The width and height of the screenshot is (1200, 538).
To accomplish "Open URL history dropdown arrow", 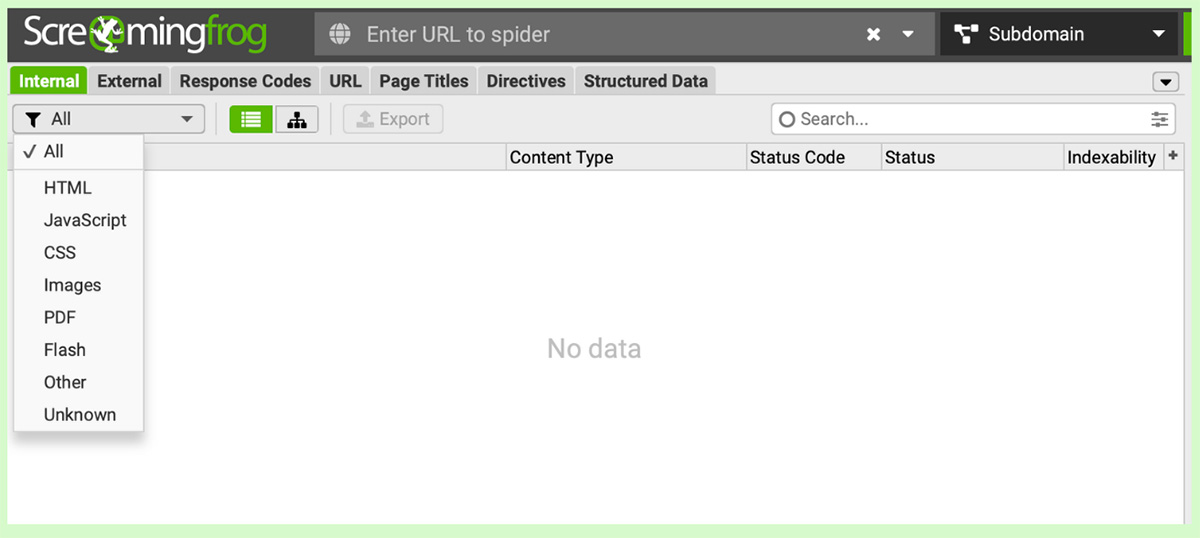I will pyautogui.click(x=908, y=34).
